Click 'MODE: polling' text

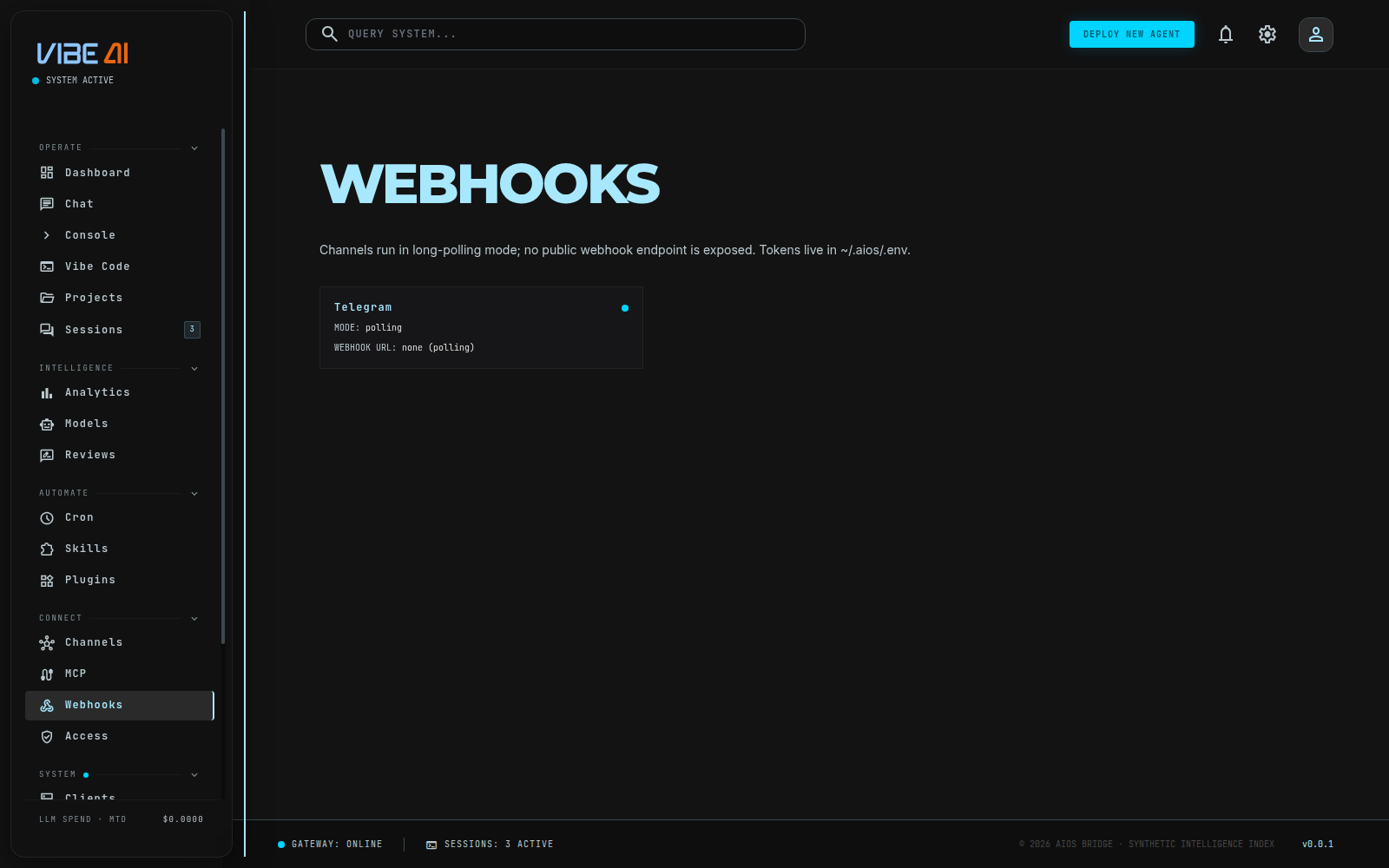click(x=368, y=328)
